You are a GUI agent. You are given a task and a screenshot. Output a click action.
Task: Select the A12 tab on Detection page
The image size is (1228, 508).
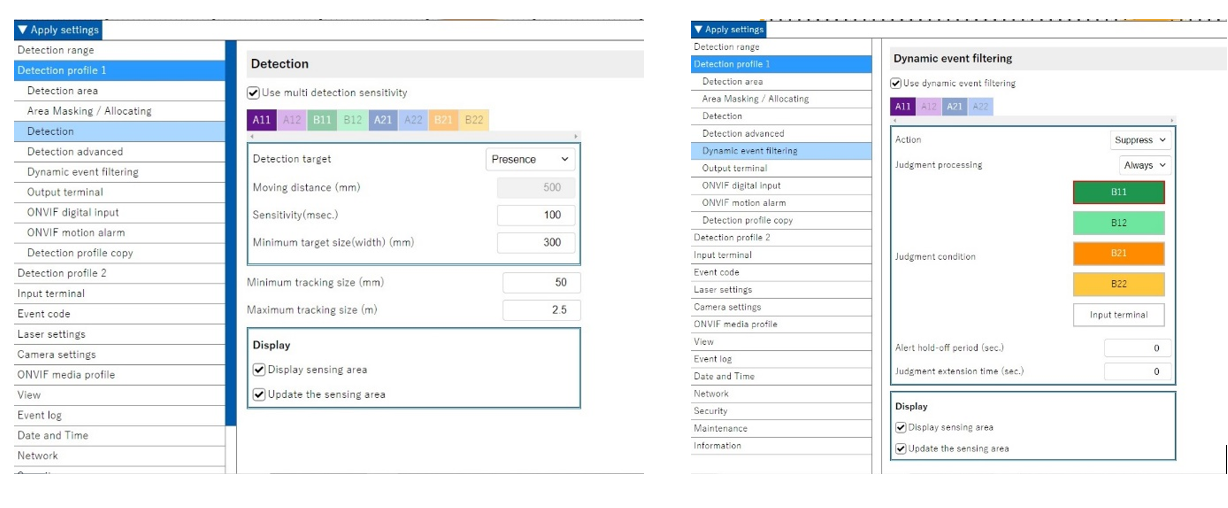tap(292, 120)
